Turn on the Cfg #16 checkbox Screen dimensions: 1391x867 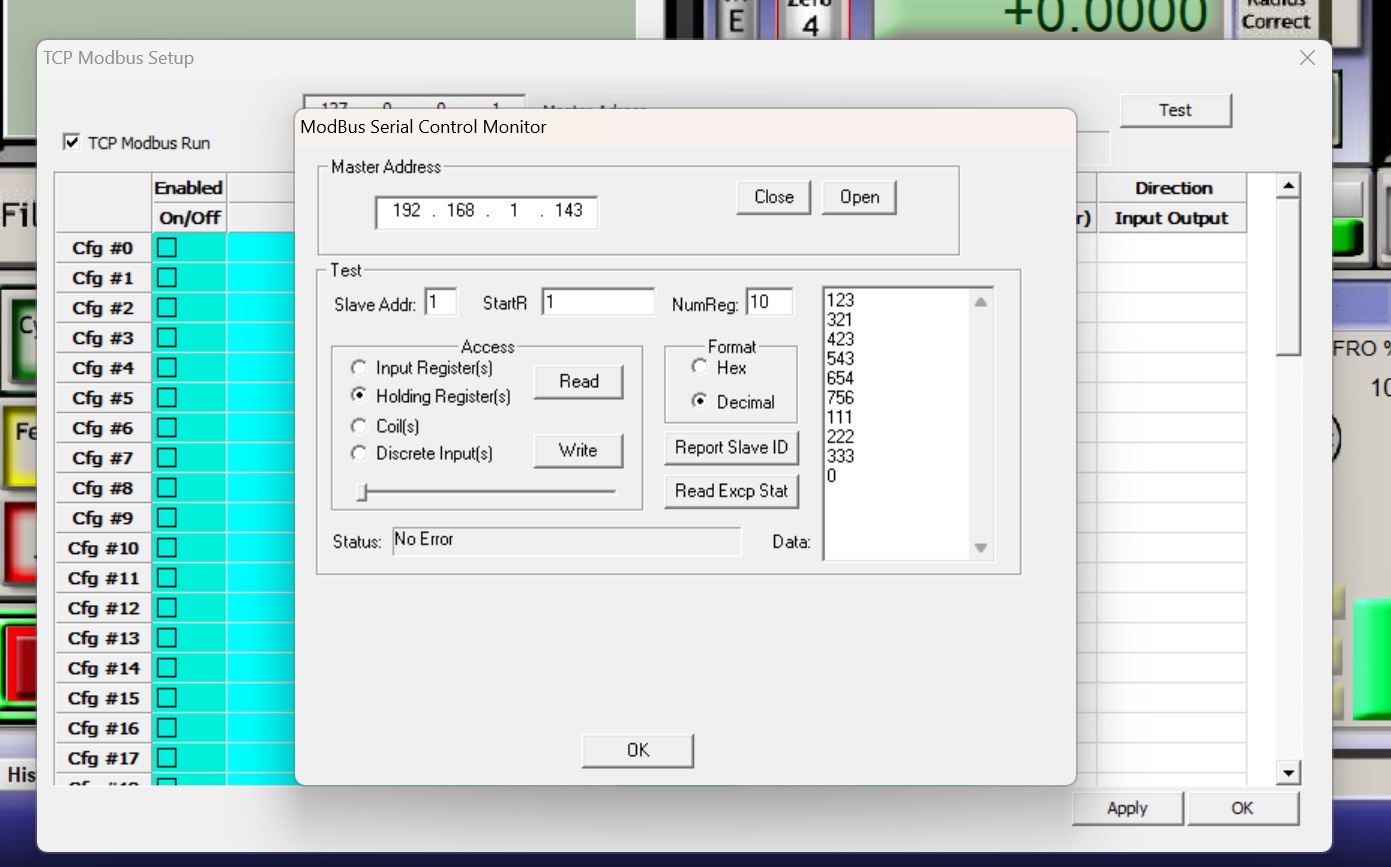[x=167, y=728]
